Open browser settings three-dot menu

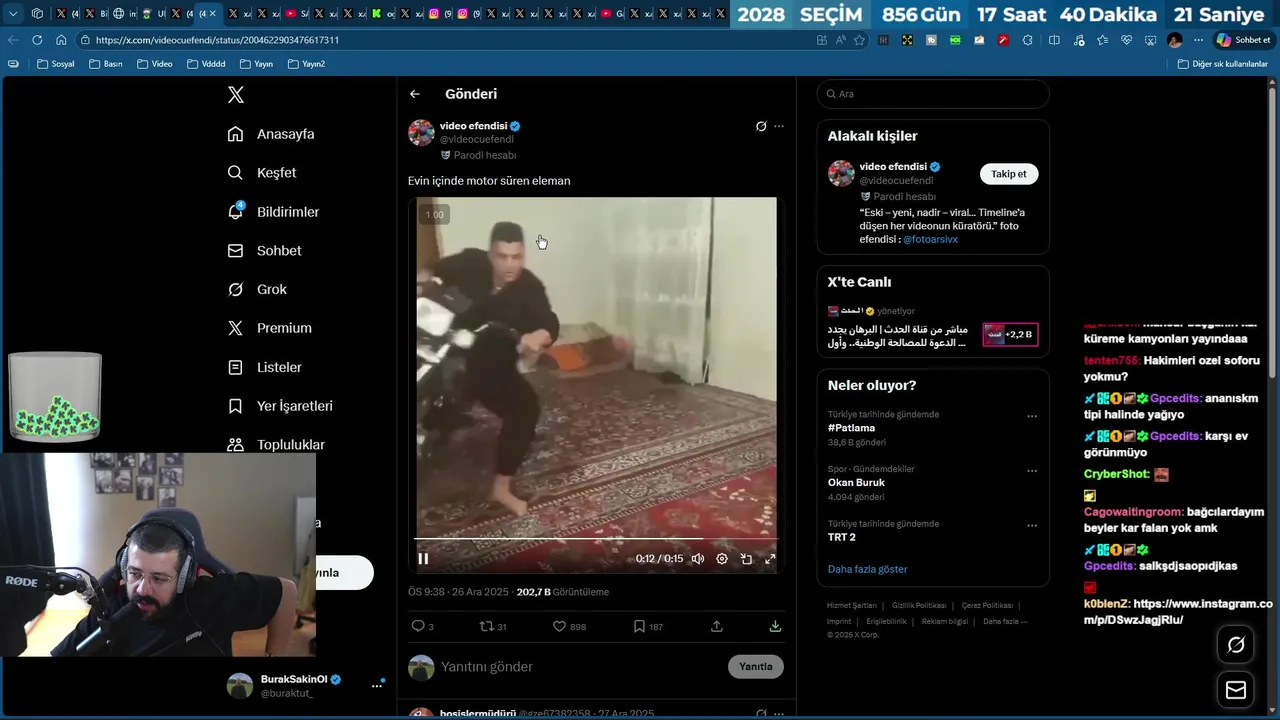click(1198, 40)
